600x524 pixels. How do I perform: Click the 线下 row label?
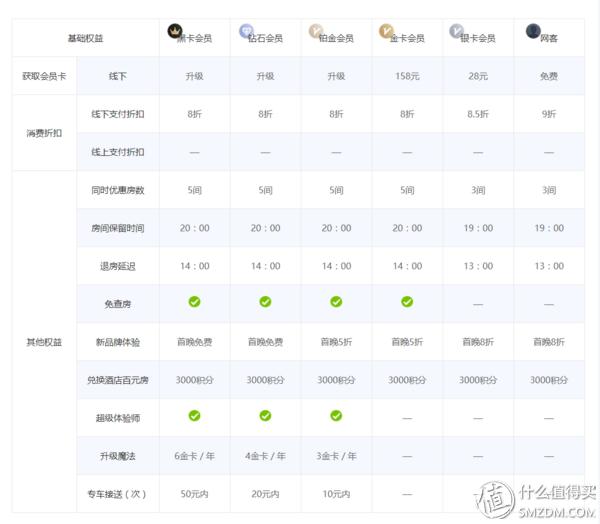coord(117,76)
